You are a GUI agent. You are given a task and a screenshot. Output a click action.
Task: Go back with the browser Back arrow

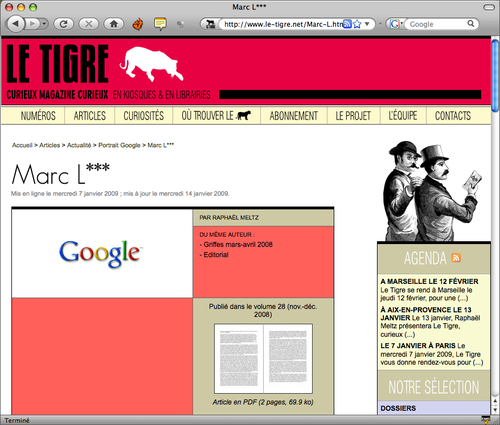(x=16, y=24)
